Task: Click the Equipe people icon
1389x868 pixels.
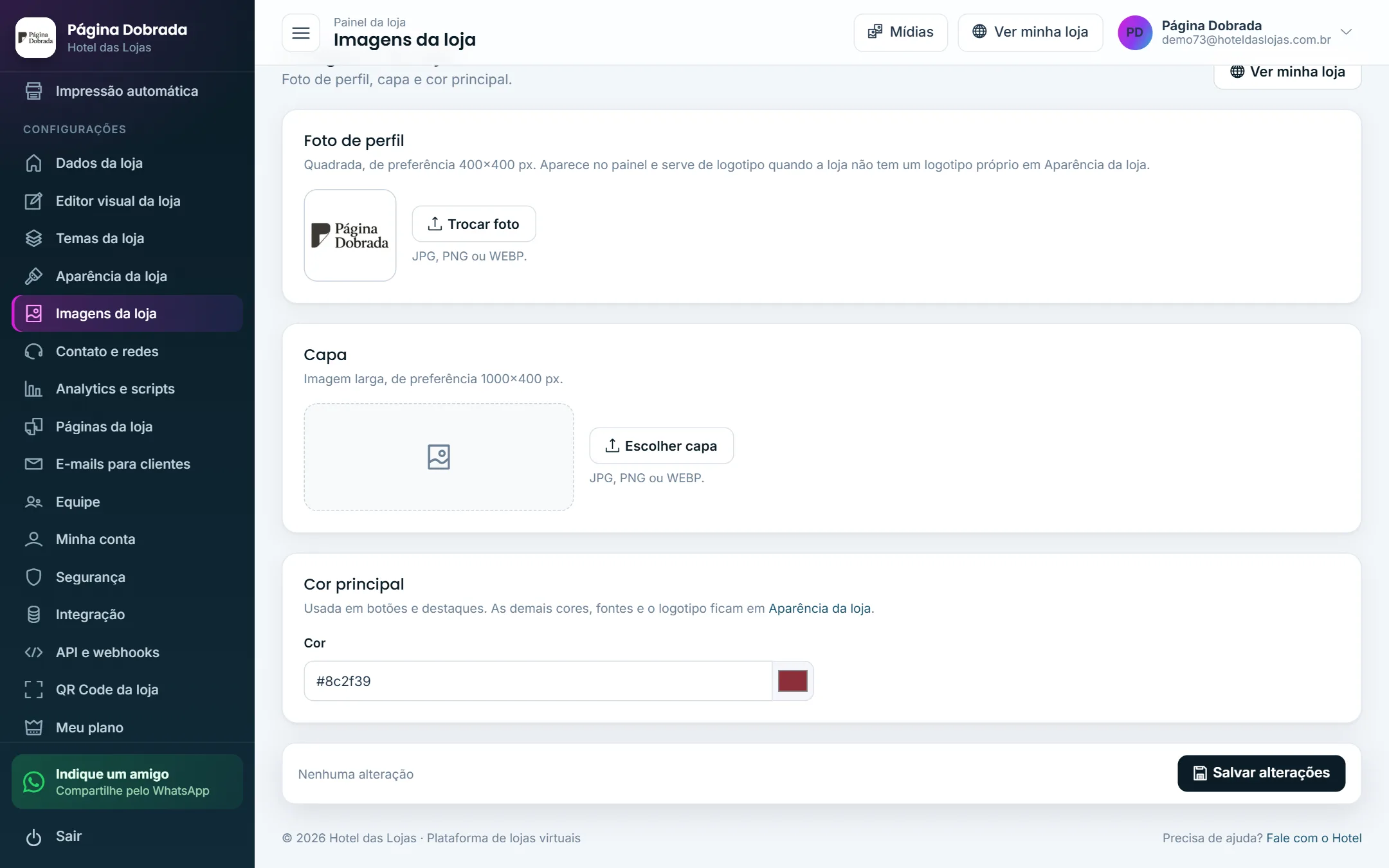Action: [x=33, y=502]
